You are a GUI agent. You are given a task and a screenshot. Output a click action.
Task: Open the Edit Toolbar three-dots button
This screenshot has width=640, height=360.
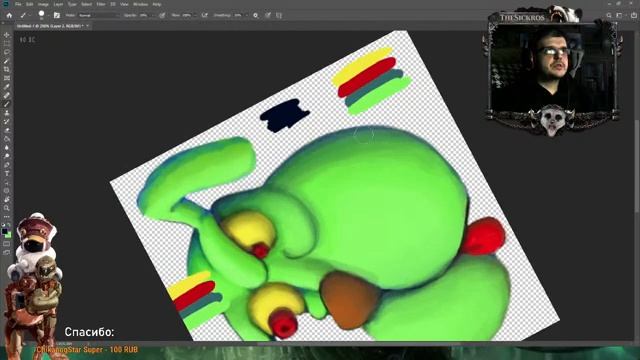pos(7,217)
